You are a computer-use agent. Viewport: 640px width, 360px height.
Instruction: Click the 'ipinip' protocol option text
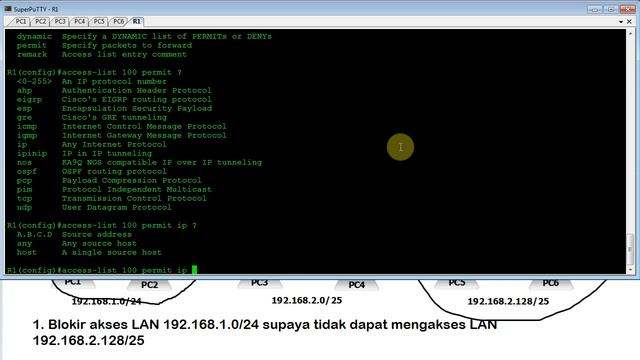pos(32,153)
